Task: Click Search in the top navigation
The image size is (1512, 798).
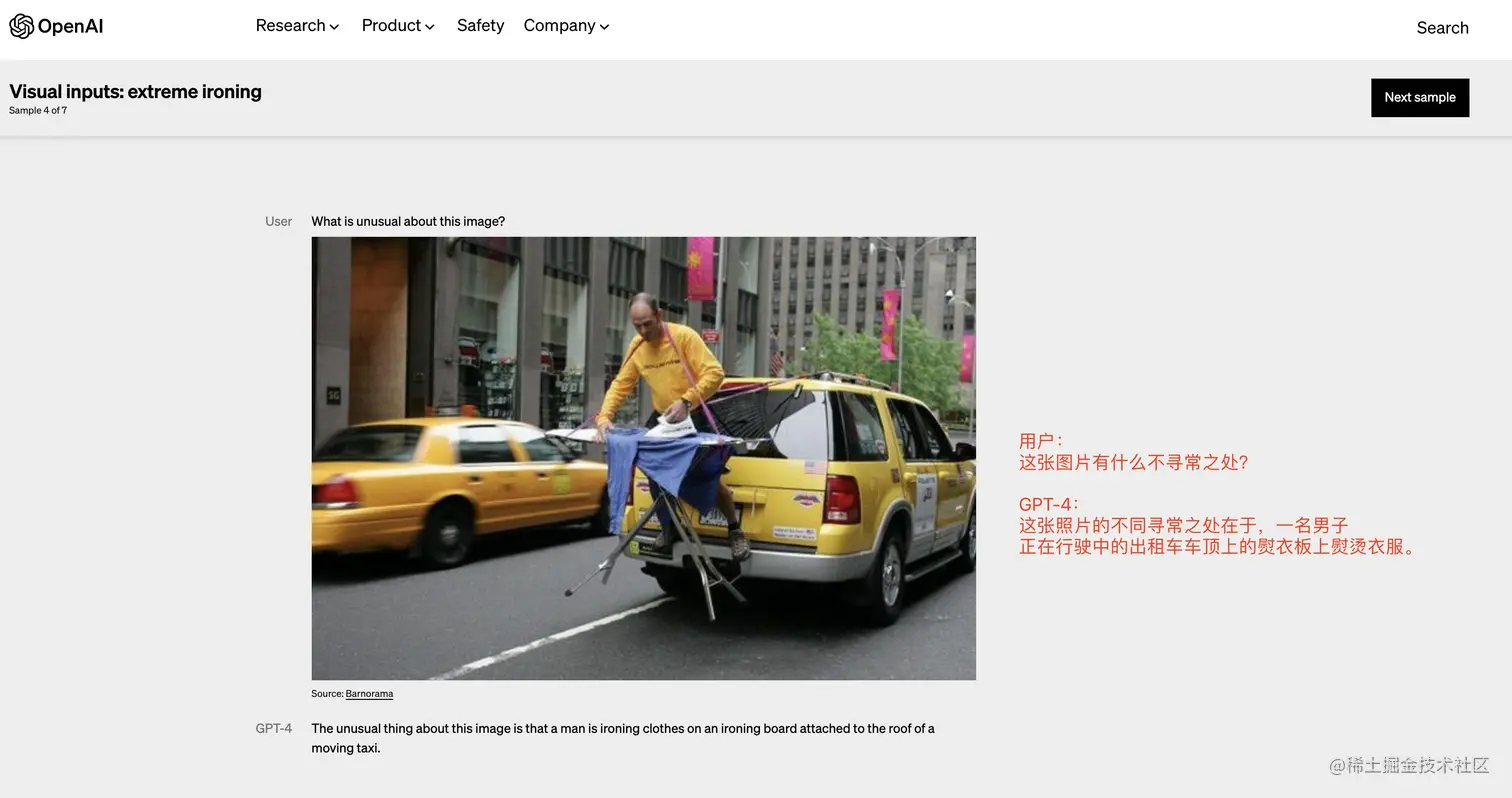Action: (1442, 28)
